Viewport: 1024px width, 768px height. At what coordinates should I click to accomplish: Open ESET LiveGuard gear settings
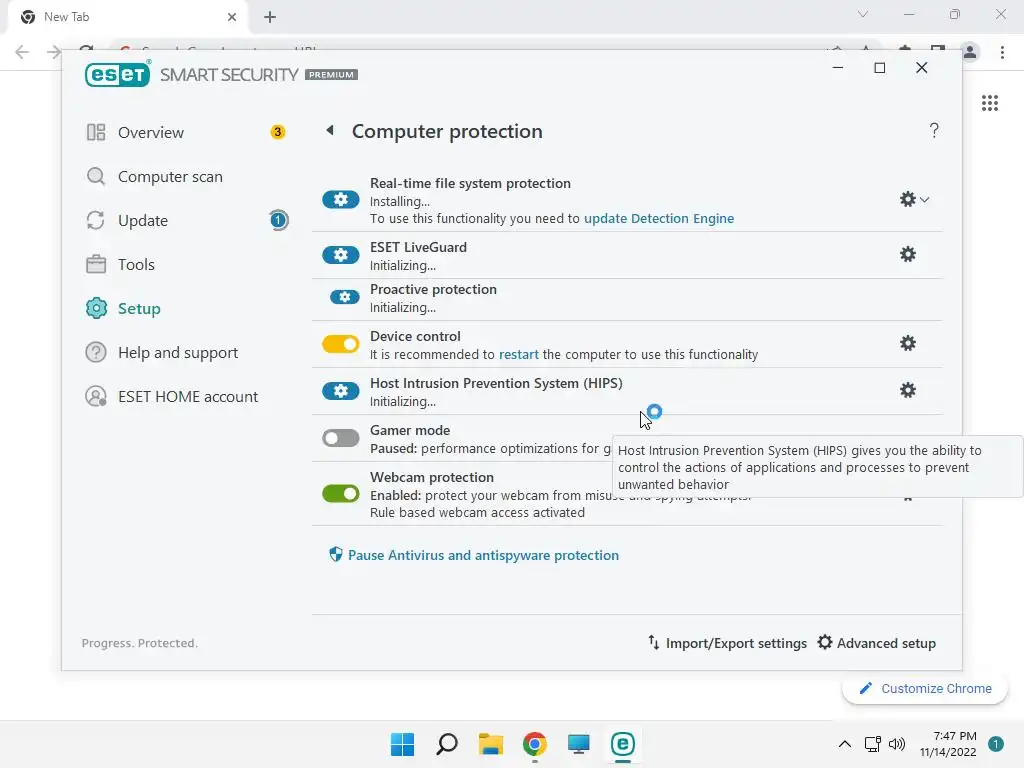[908, 254]
